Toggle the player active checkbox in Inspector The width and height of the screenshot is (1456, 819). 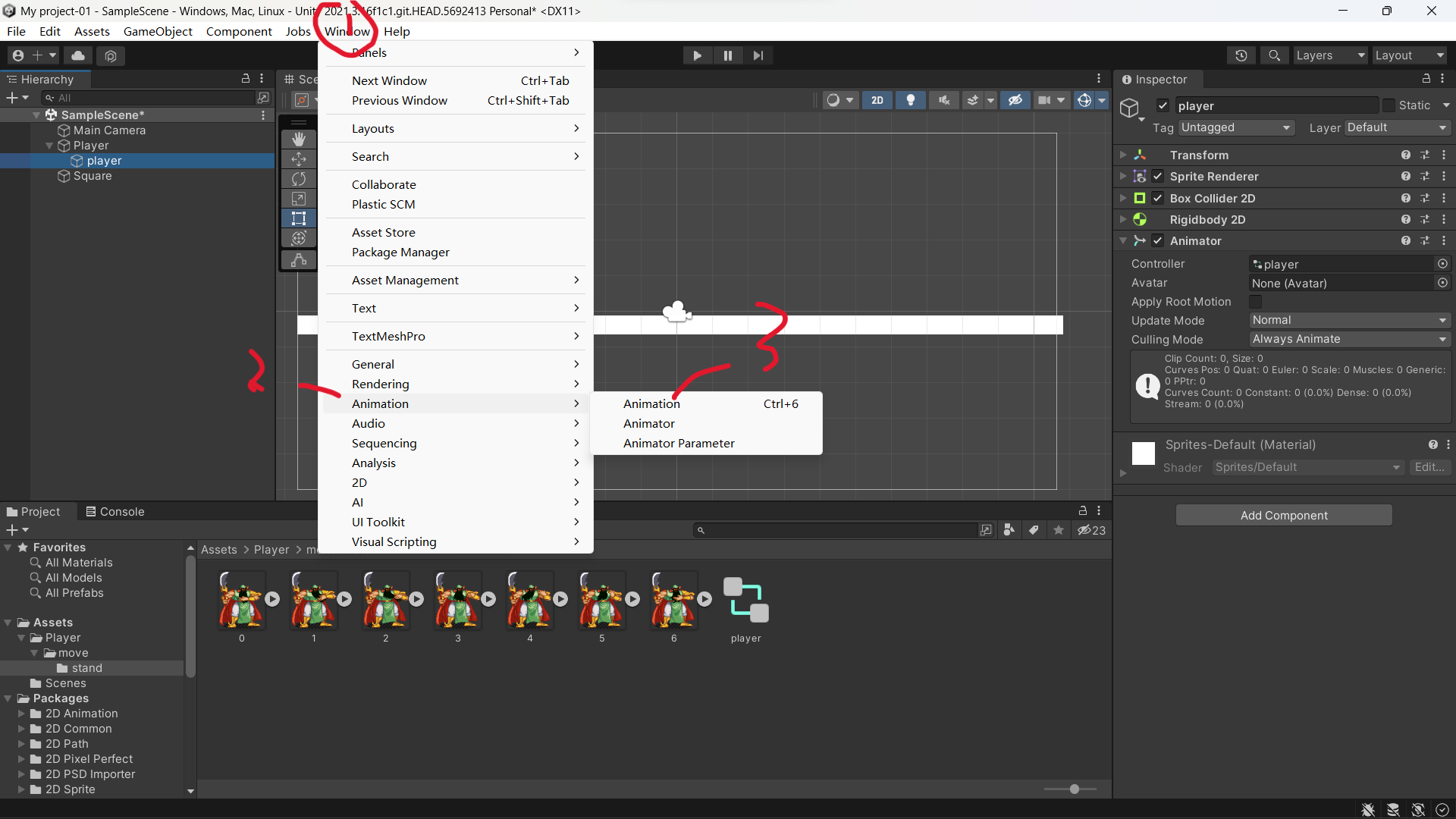click(x=1163, y=105)
